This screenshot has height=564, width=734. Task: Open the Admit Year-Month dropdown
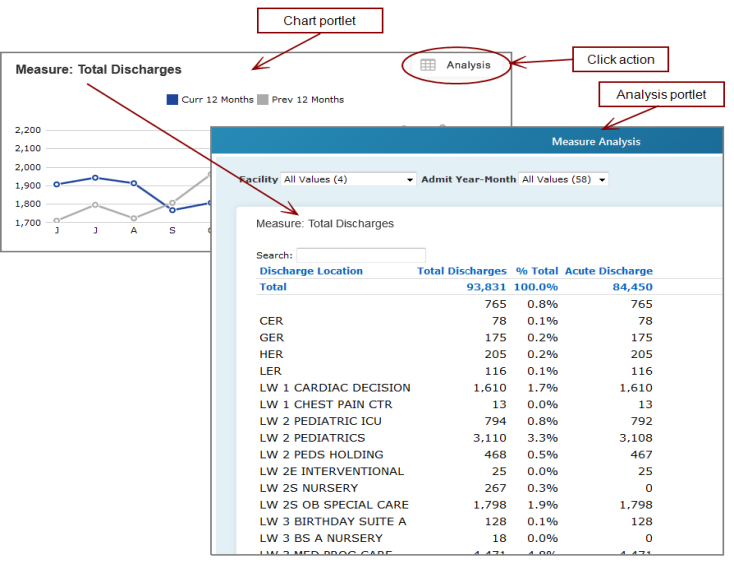click(563, 179)
